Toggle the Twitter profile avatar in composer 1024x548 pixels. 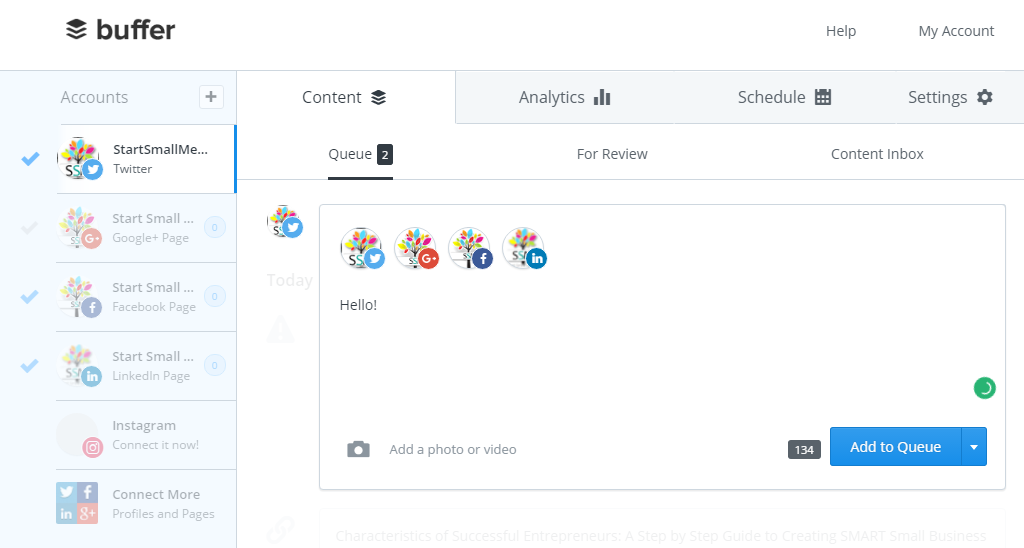(x=362, y=249)
